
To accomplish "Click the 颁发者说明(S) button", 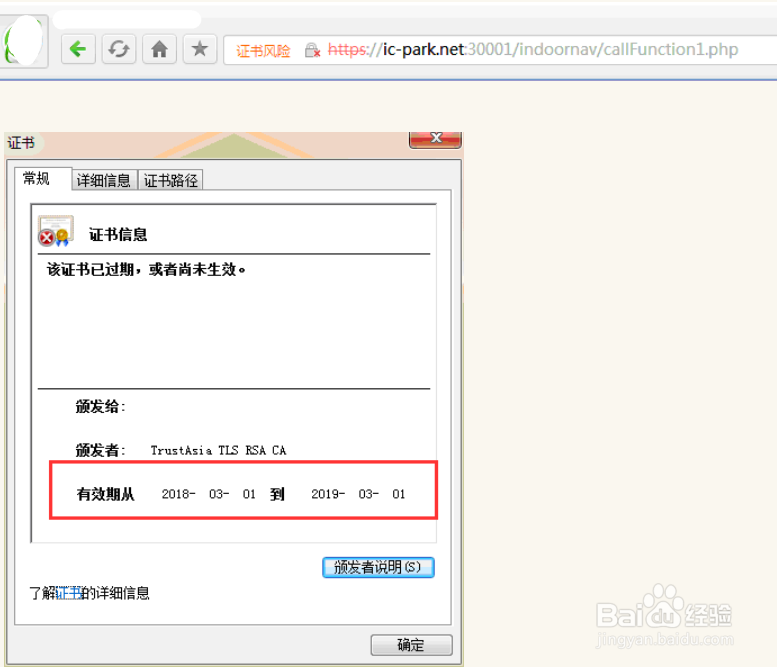I will tap(378, 567).
